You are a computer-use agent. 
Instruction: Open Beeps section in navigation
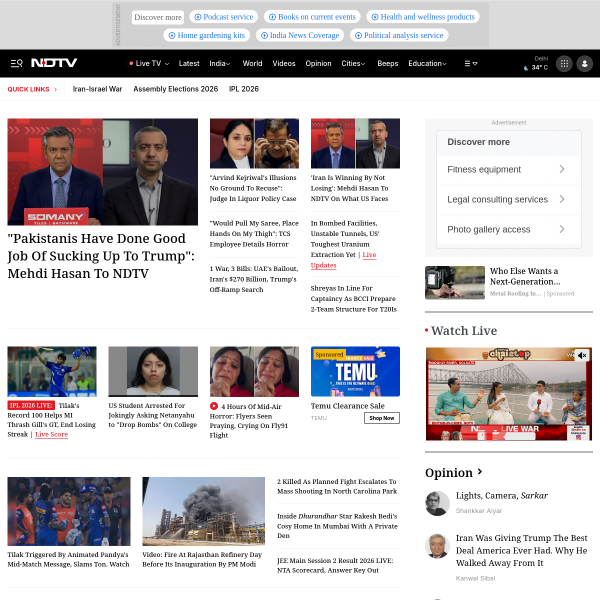pos(388,64)
